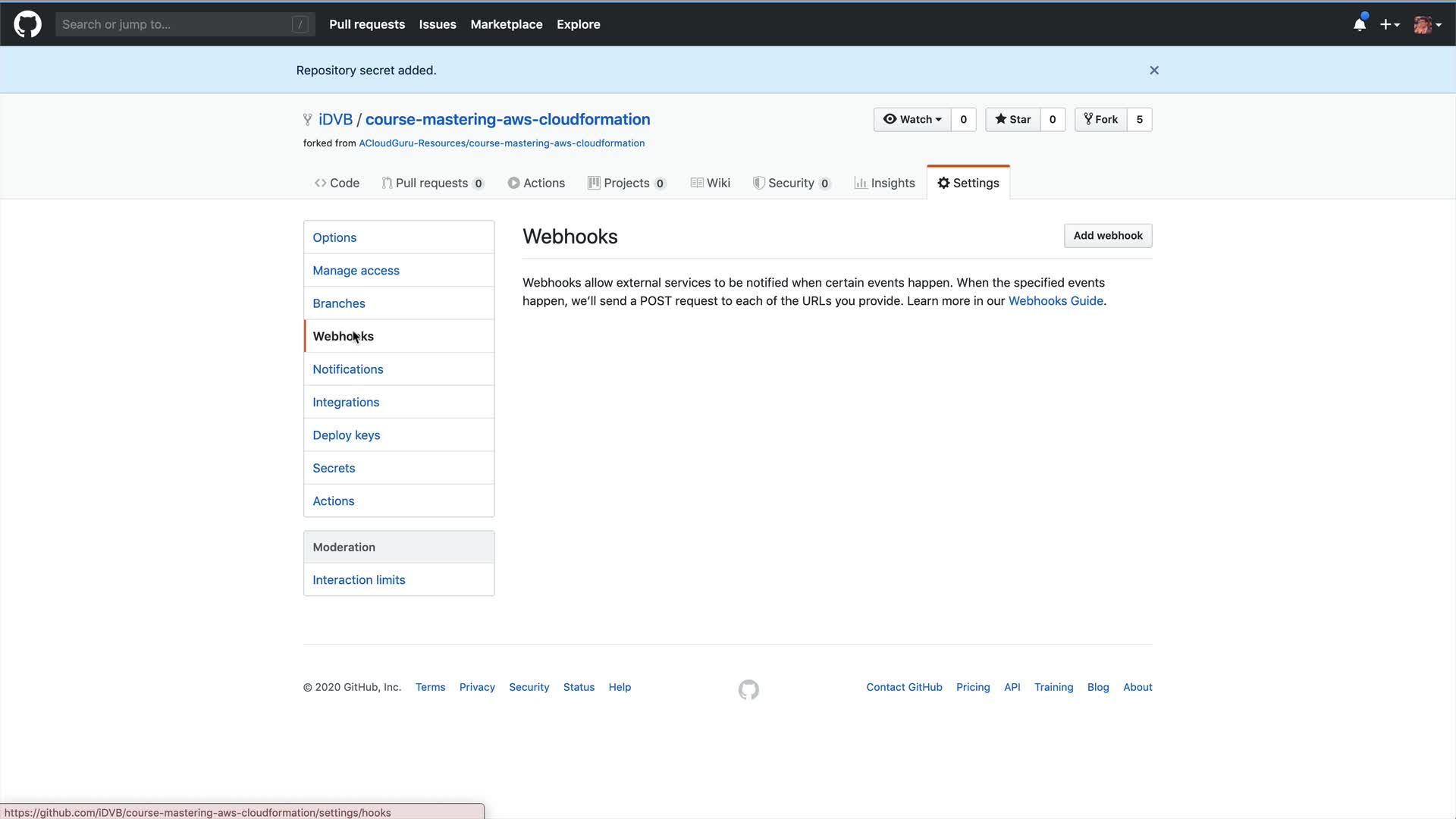Click the footer GitHub mark icon
Screen dimensions: 1456x819
click(748, 689)
